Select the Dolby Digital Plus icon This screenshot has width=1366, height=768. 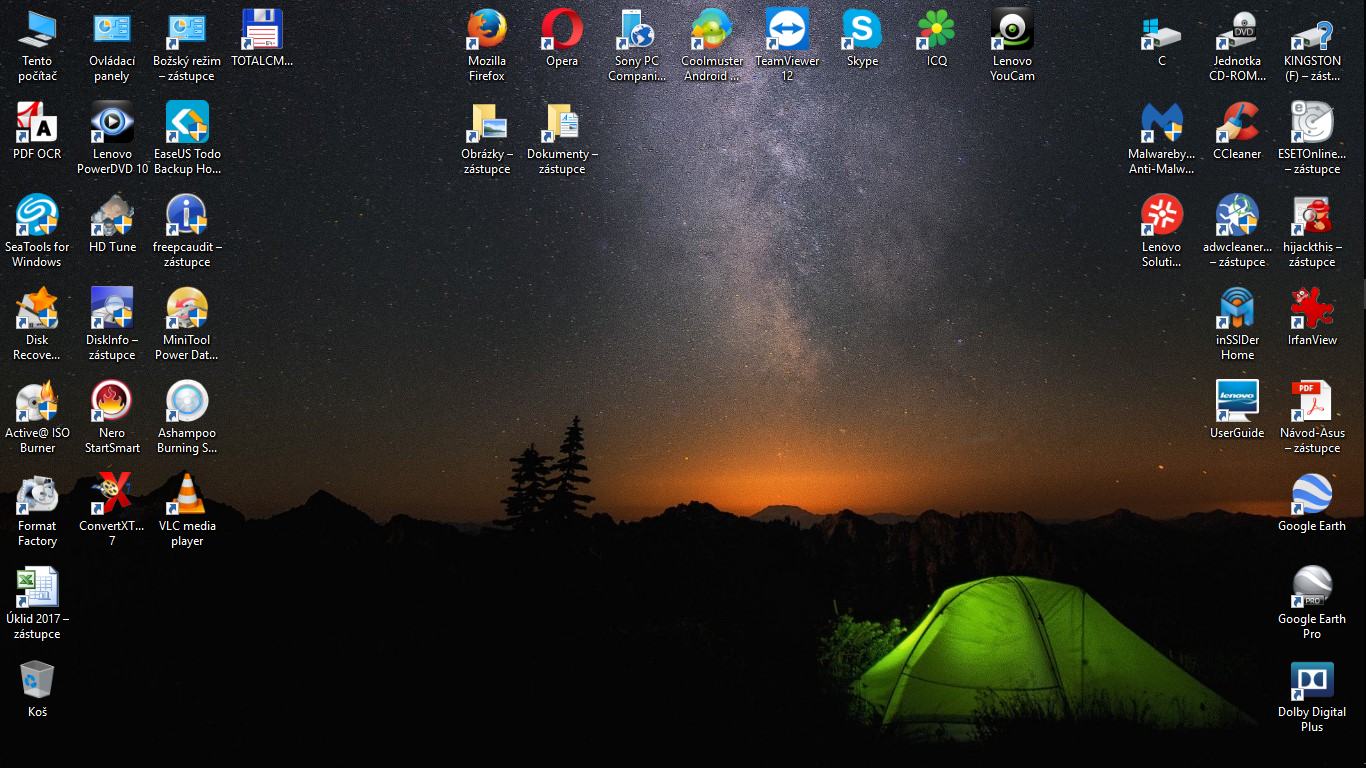1312,681
